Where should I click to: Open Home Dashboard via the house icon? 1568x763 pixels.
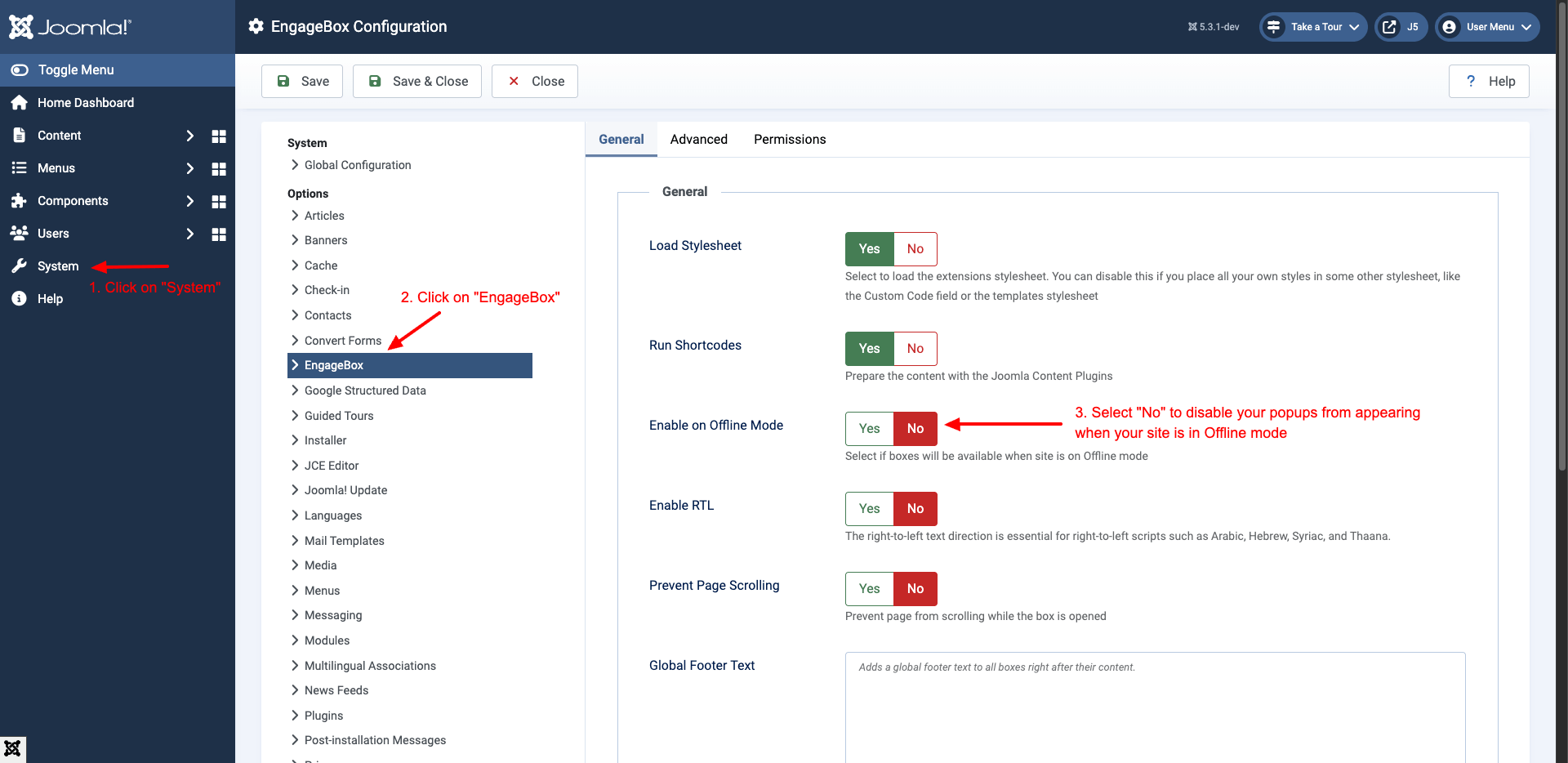coord(20,103)
